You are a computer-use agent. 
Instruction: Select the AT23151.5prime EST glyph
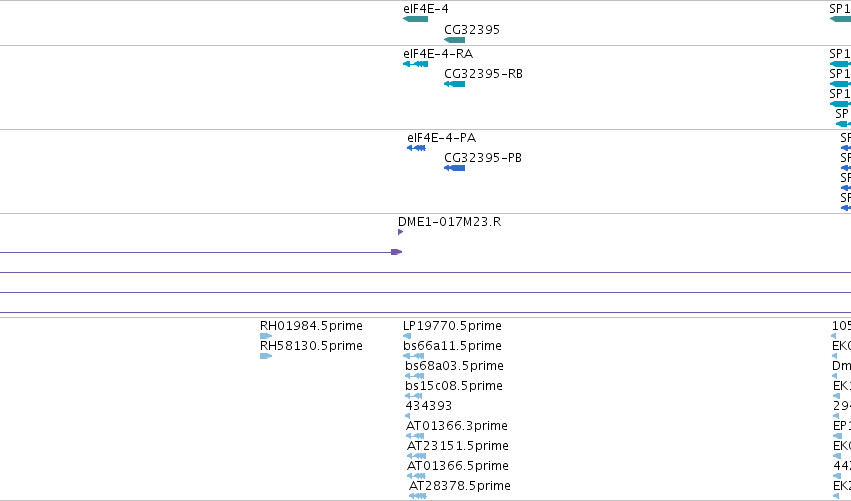pos(416,456)
